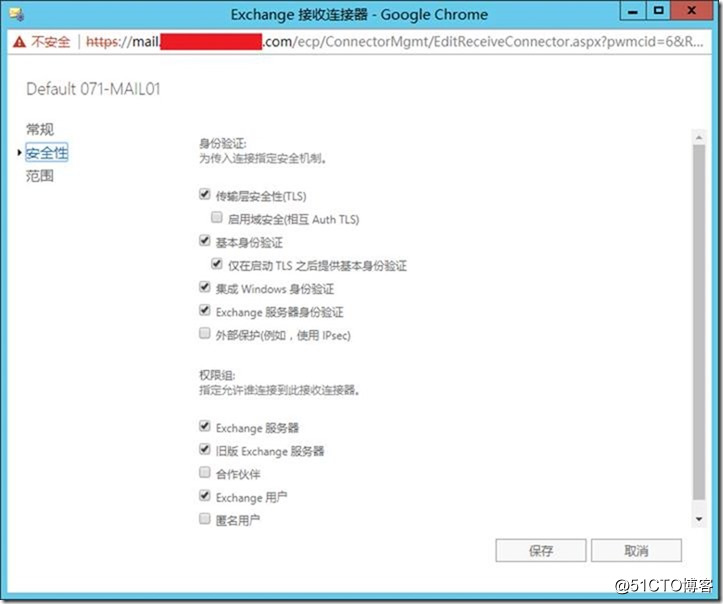Image resolution: width=723 pixels, height=604 pixels.
Task: Click the URL address bar
Action: (x=395, y=42)
